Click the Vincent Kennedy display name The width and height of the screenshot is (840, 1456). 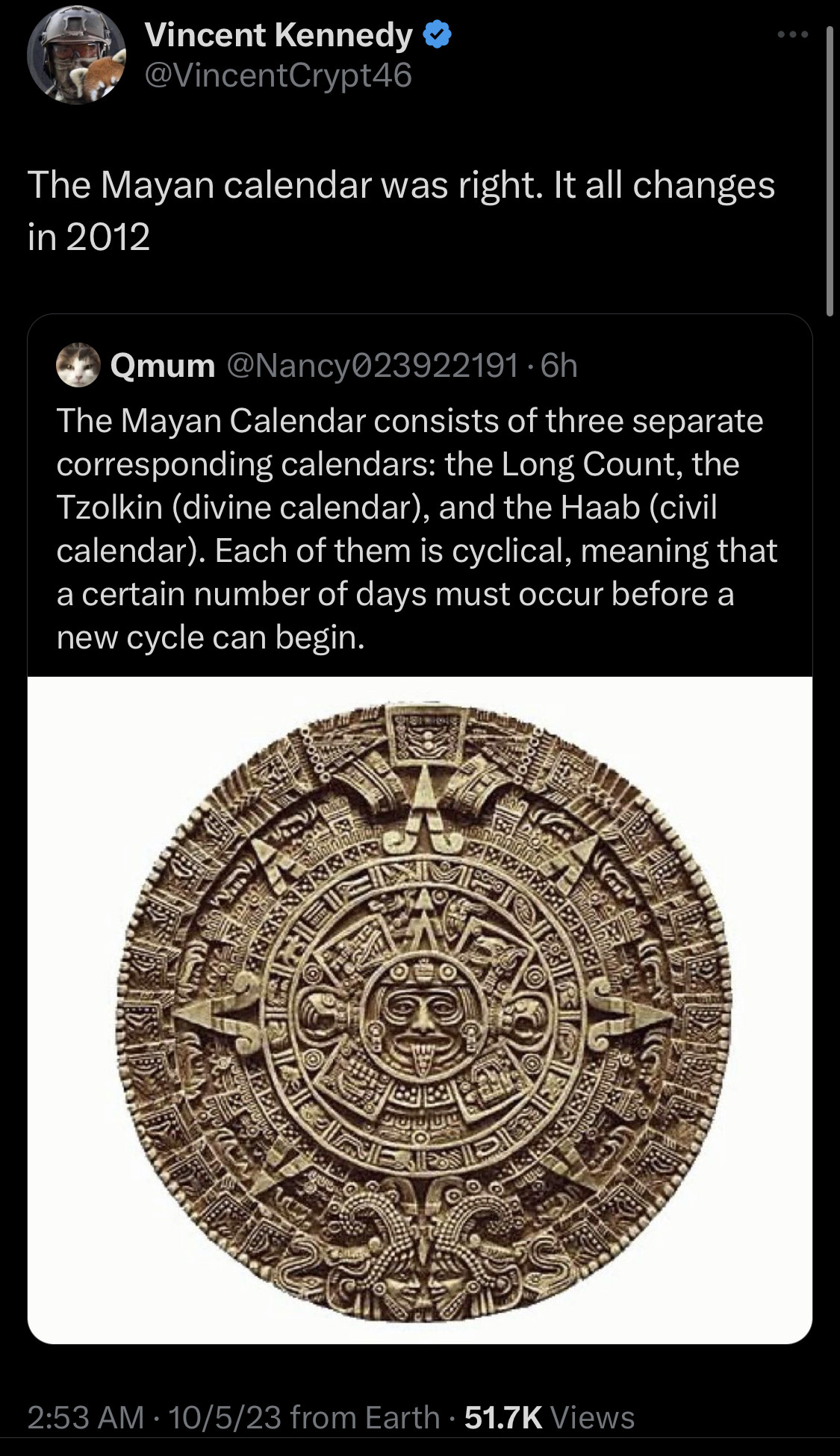(278, 35)
